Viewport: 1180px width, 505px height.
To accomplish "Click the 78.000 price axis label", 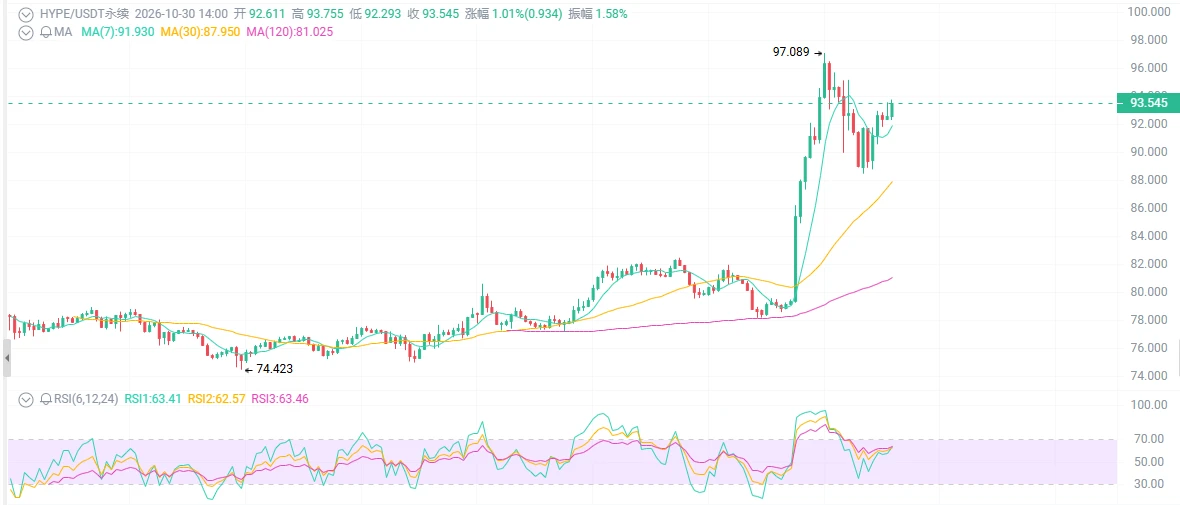I will (x=1148, y=320).
